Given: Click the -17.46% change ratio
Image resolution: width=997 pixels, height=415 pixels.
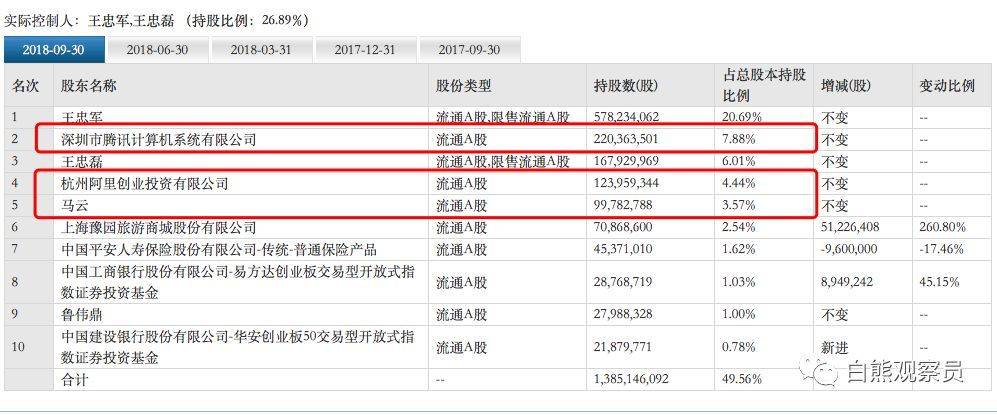Looking at the screenshot, I should click(942, 249).
